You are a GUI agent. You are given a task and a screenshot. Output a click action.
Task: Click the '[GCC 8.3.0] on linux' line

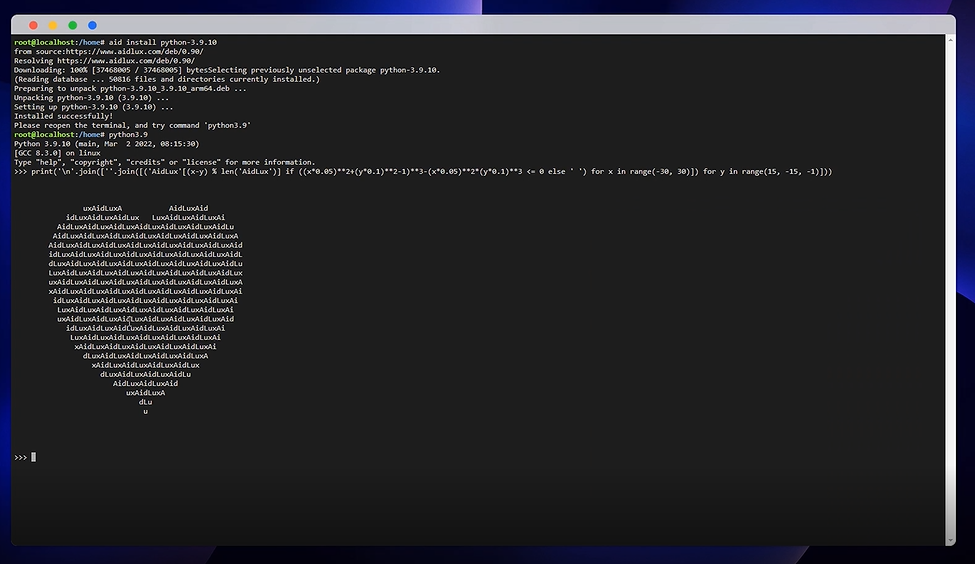coord(57,153)
